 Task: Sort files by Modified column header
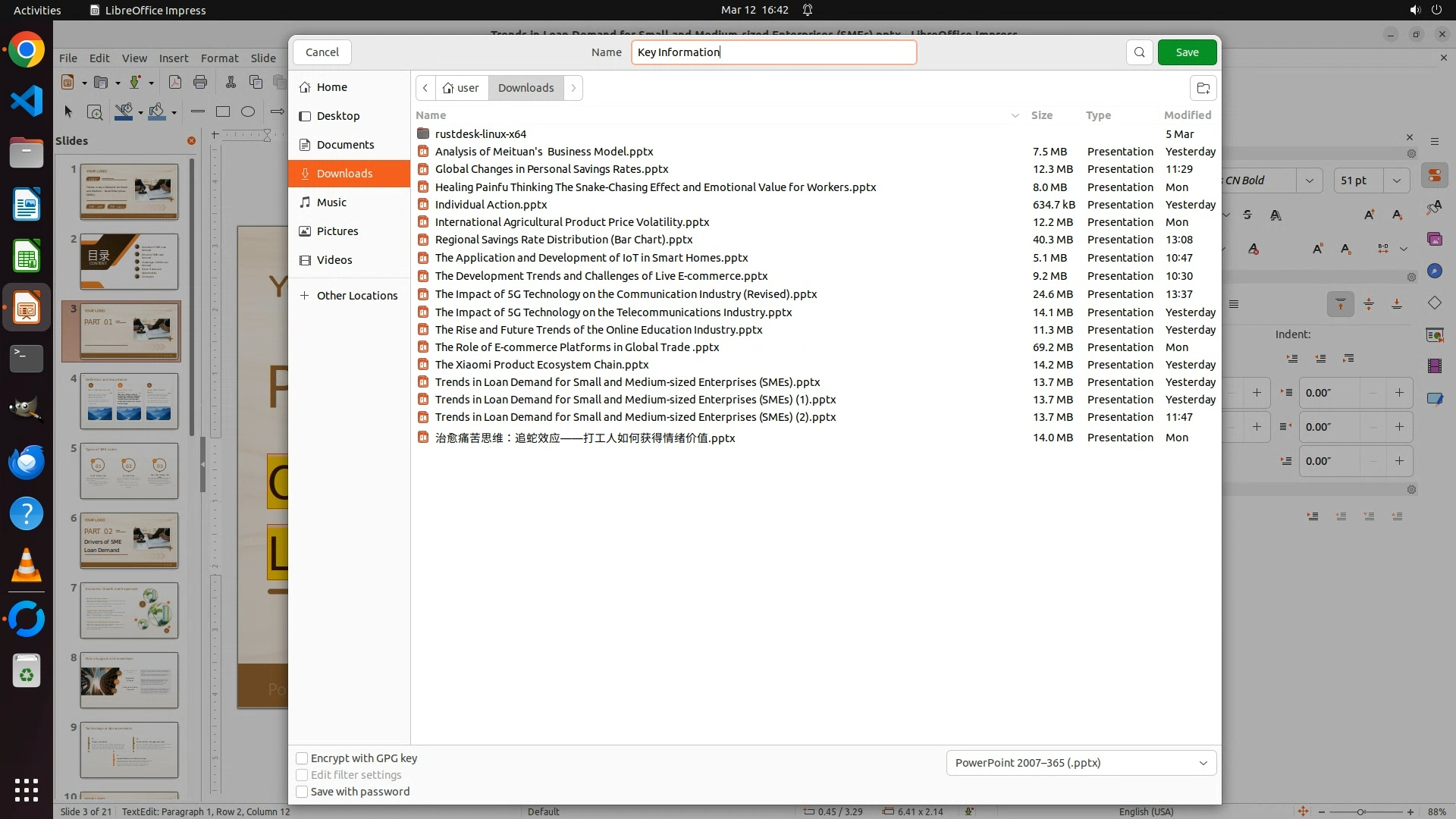[1187, 115]
